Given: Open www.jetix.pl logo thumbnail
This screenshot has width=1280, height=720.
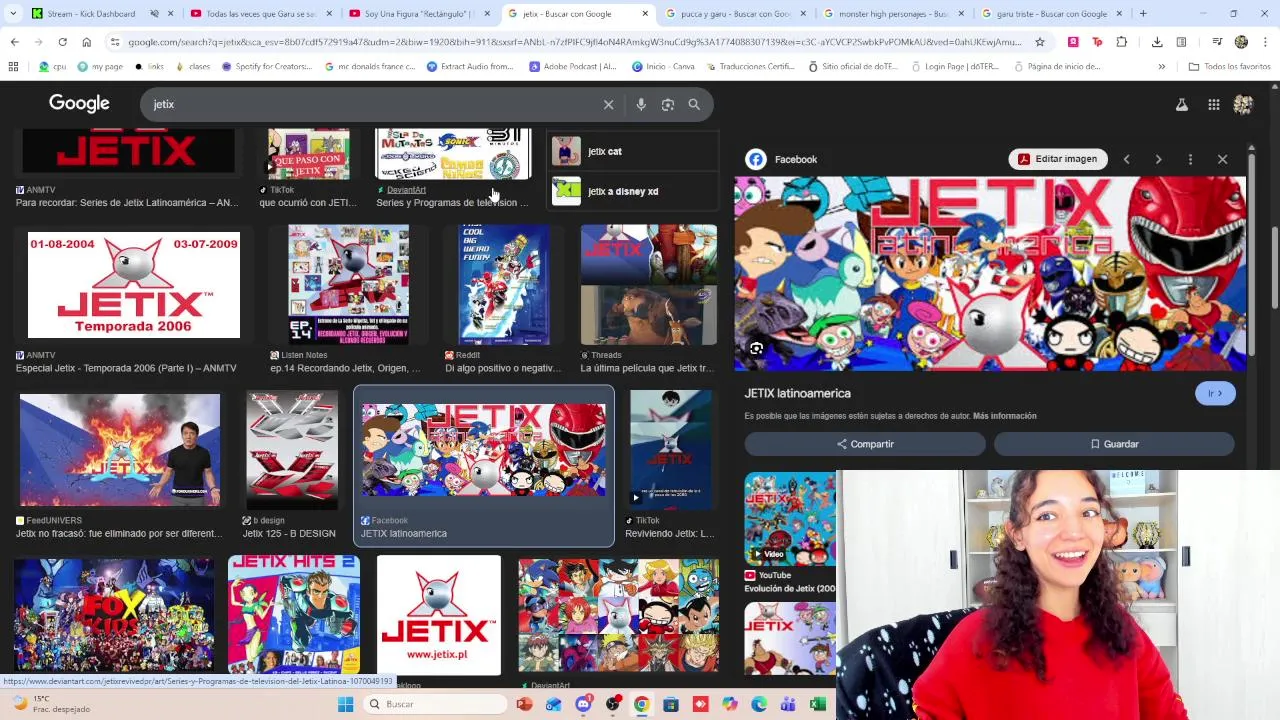Looking at the screenshot, I should (x=439, y=615).
